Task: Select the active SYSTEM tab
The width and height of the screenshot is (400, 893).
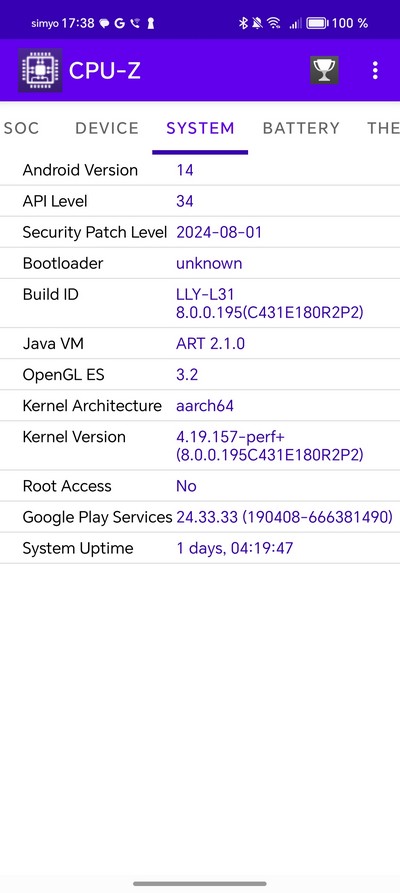Action: [x=200, y=128]
